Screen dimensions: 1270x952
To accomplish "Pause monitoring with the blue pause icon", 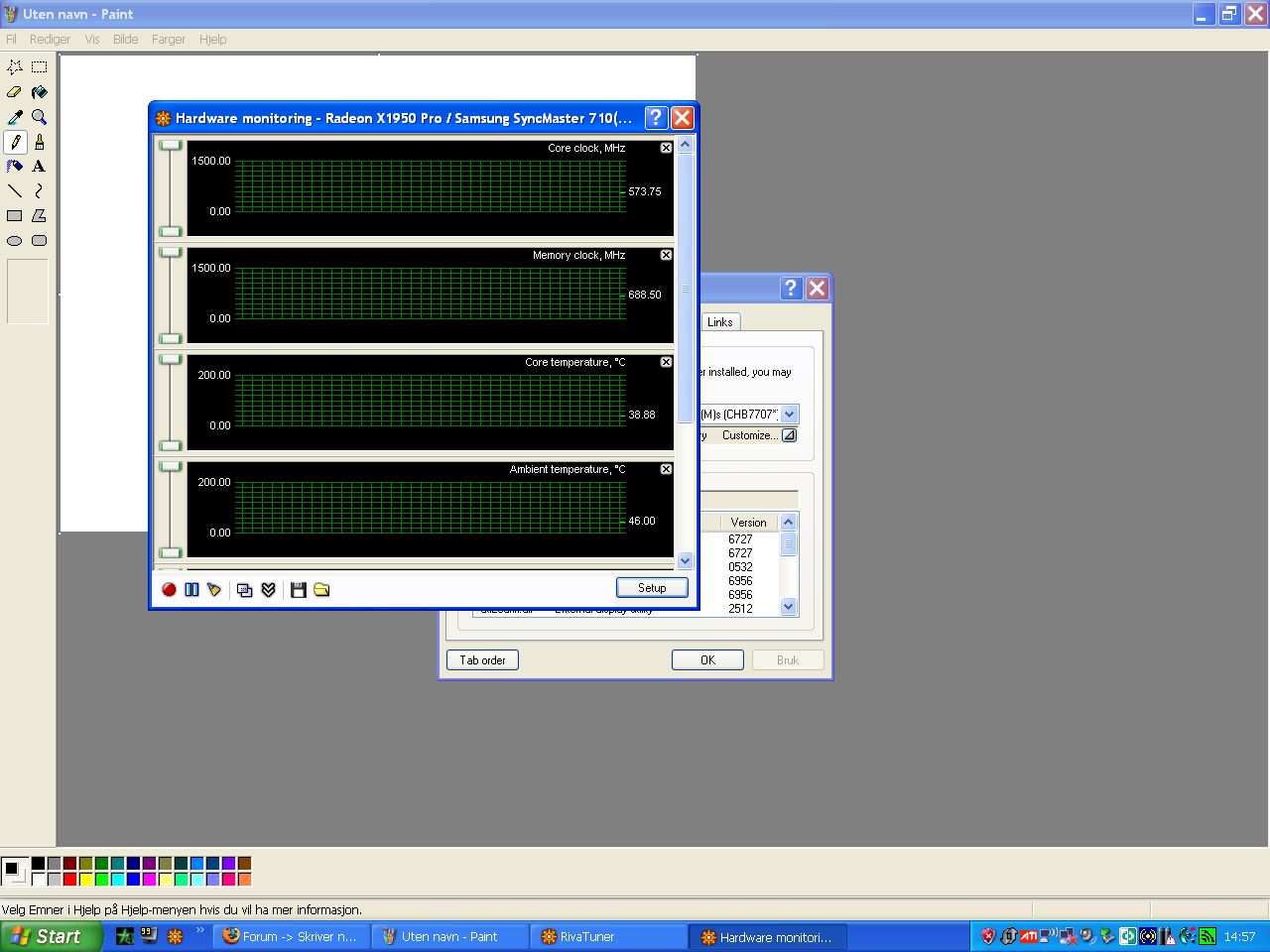I will point(191,590).
